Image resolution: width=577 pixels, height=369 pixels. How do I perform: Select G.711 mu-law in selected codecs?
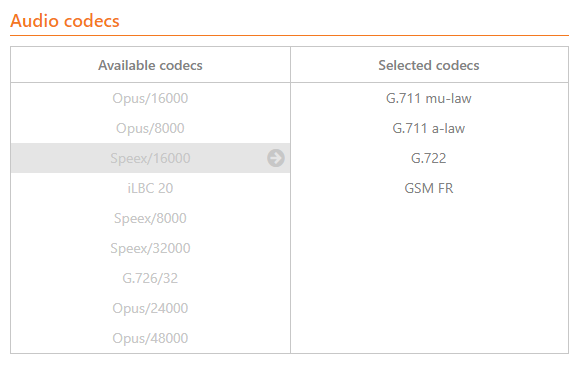[x=429, y=98]
